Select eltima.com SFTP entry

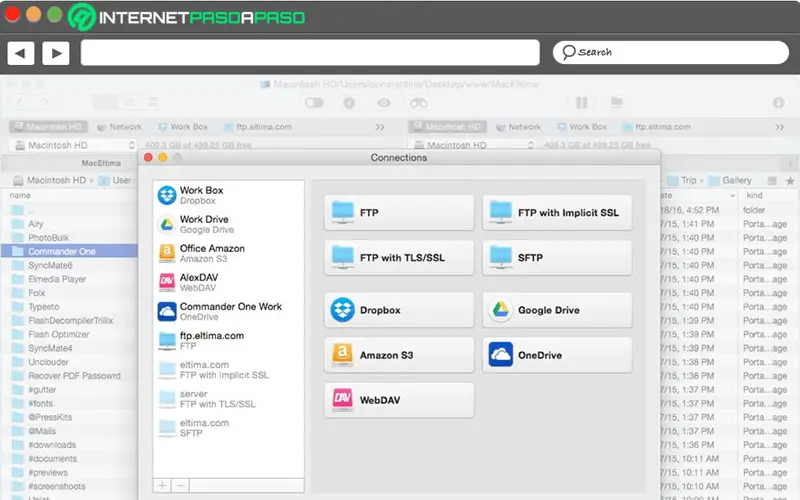[228, 428]
